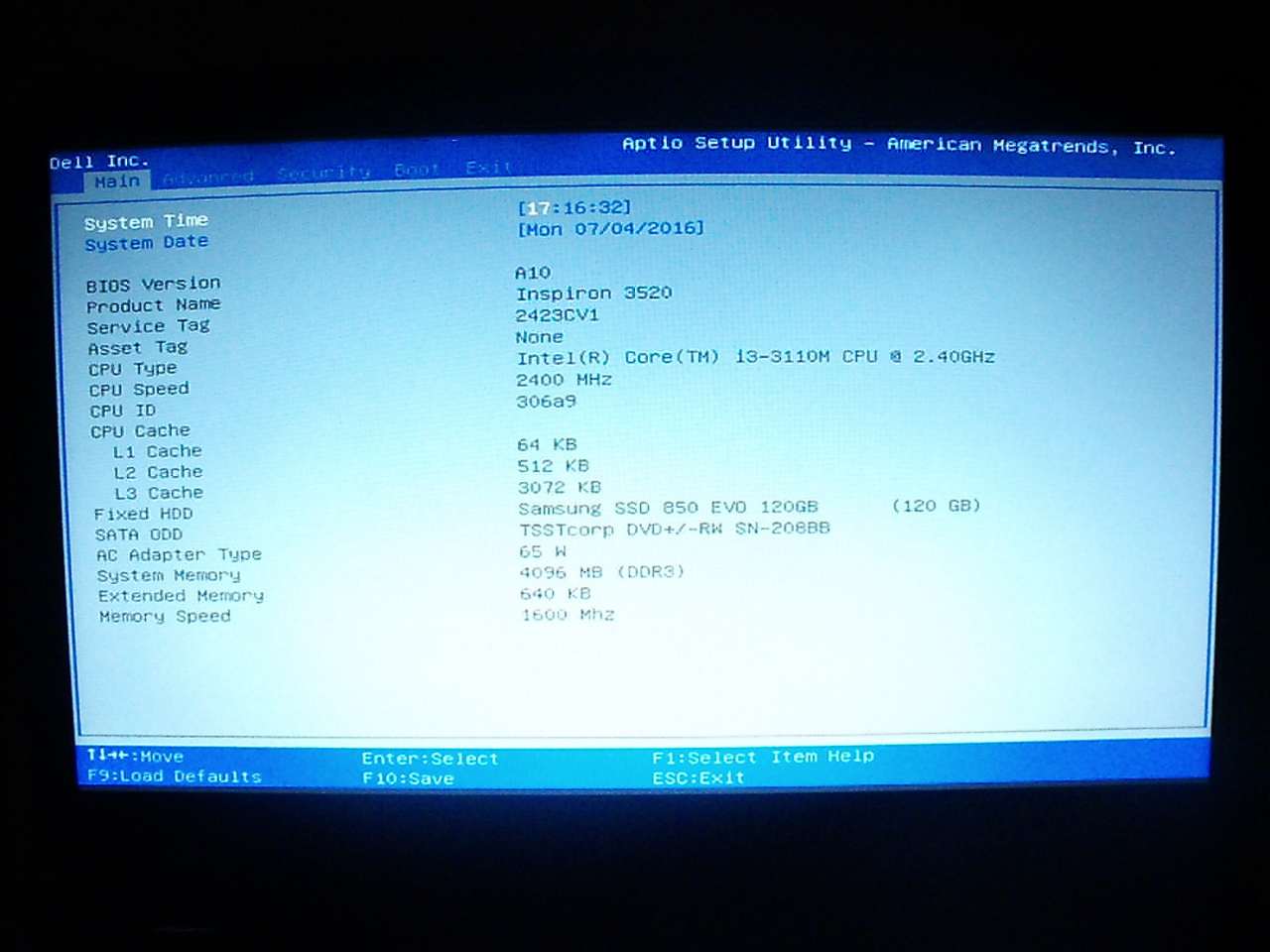
Task: Click the F1:Select Item Help hint
Action: pyautogui.click(x=763, y=757)
